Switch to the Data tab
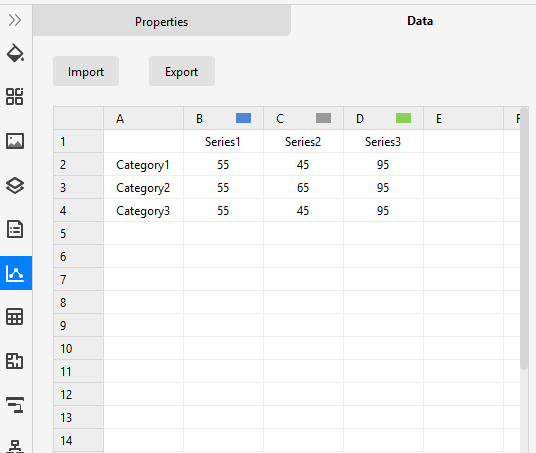This screenshot has height=453, width=536. click(420, 21)
